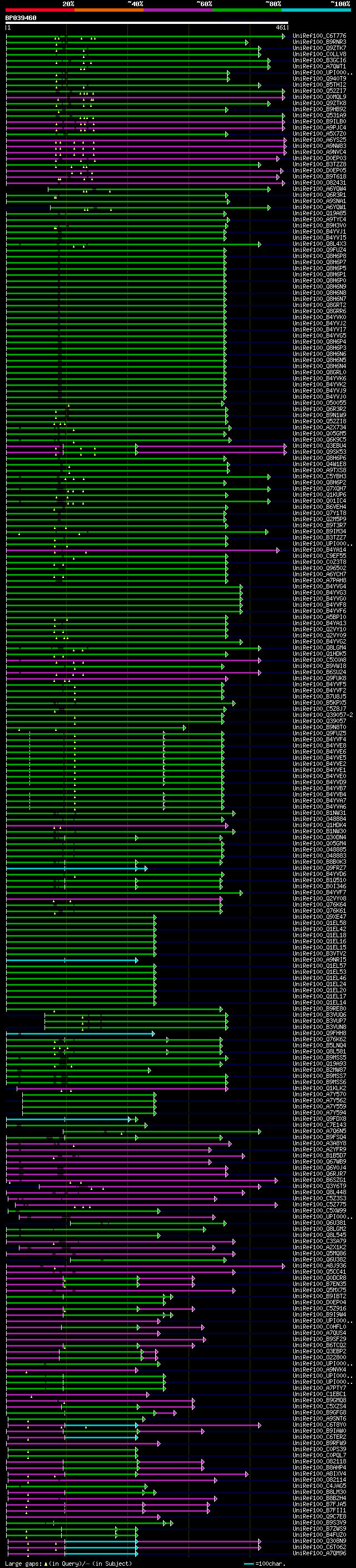The width and height of the screenshot is (356, 1568).
Task: Open hit label UniRef100_A6YS25
Action: tap(319, 140)
